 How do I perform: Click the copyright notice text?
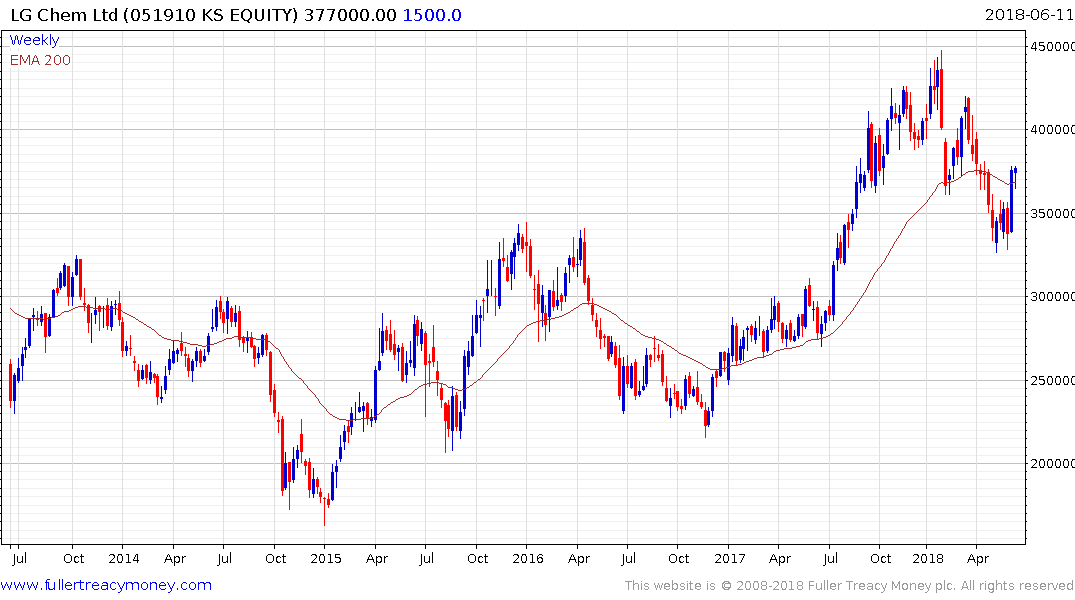(x=849, y=586)
